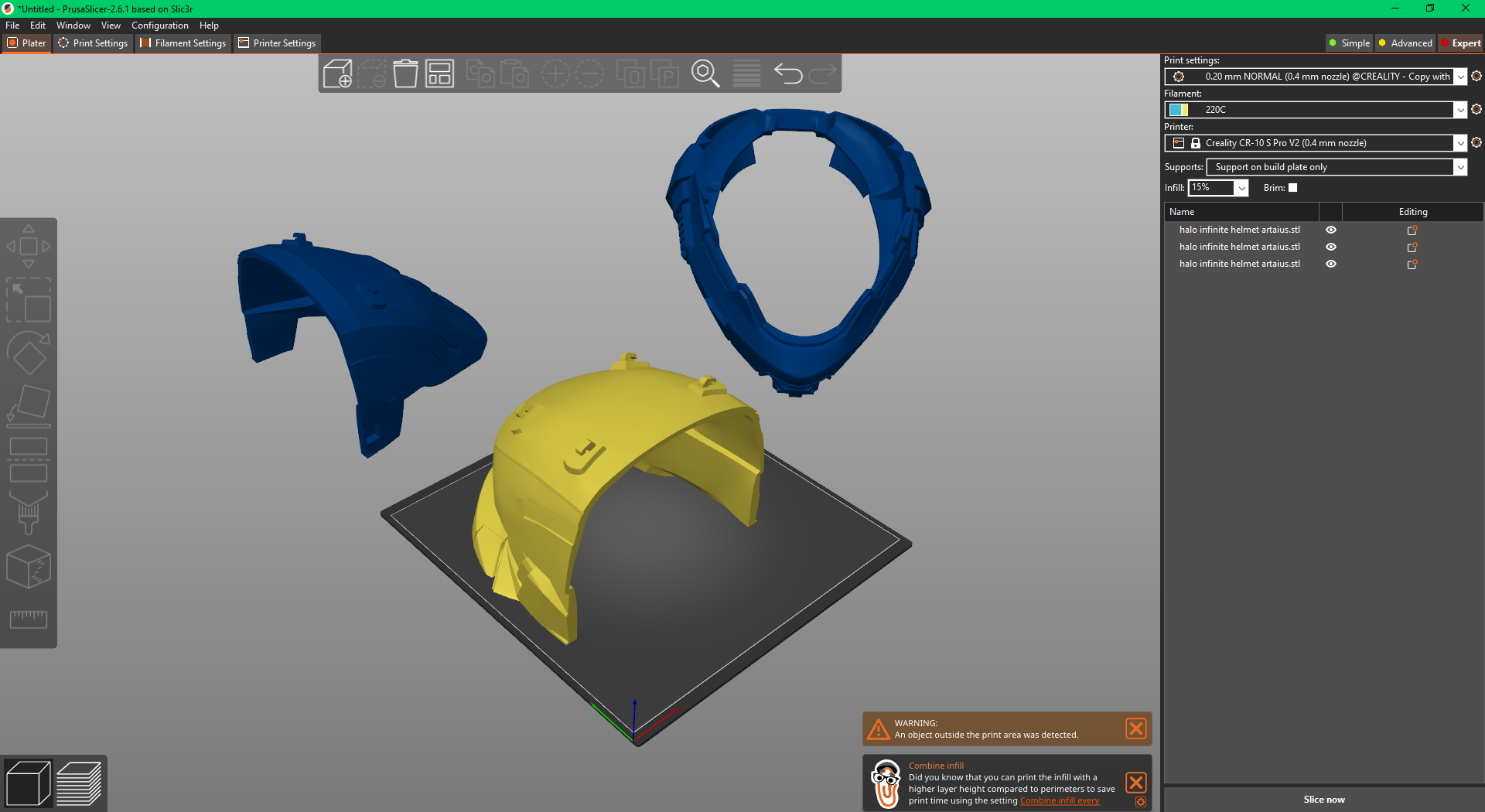Click the Copy toolbar icon

pos(480,73)
